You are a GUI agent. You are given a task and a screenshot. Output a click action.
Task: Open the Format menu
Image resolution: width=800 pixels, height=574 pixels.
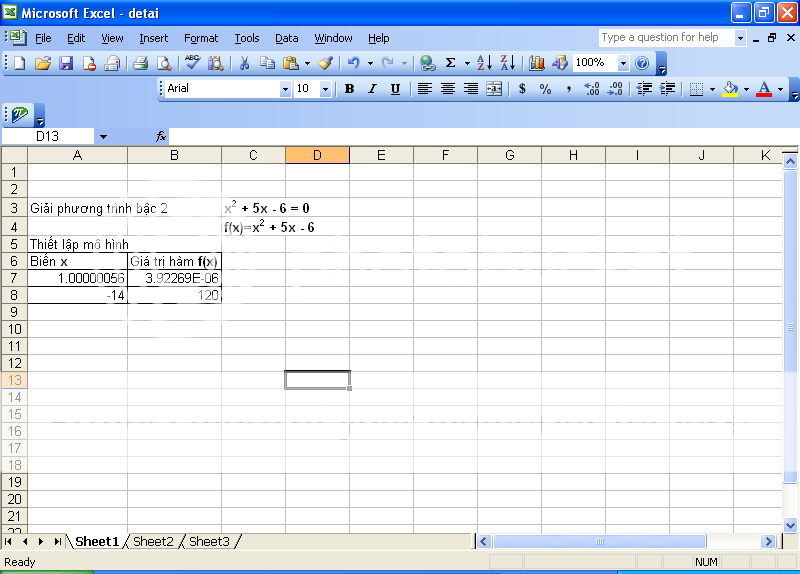(x=200, y=38)
